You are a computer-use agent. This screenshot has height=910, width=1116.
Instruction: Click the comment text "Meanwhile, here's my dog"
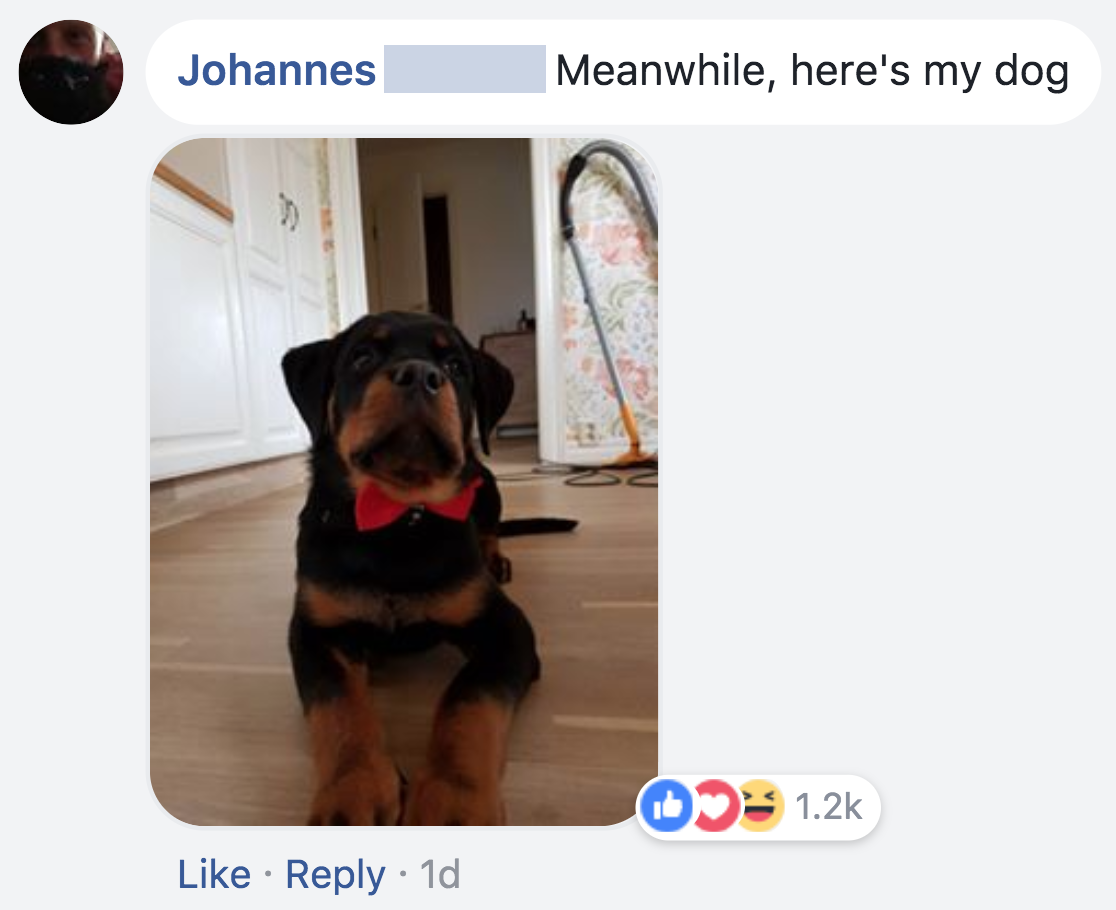pyautogui.click(x=812, y=71)
